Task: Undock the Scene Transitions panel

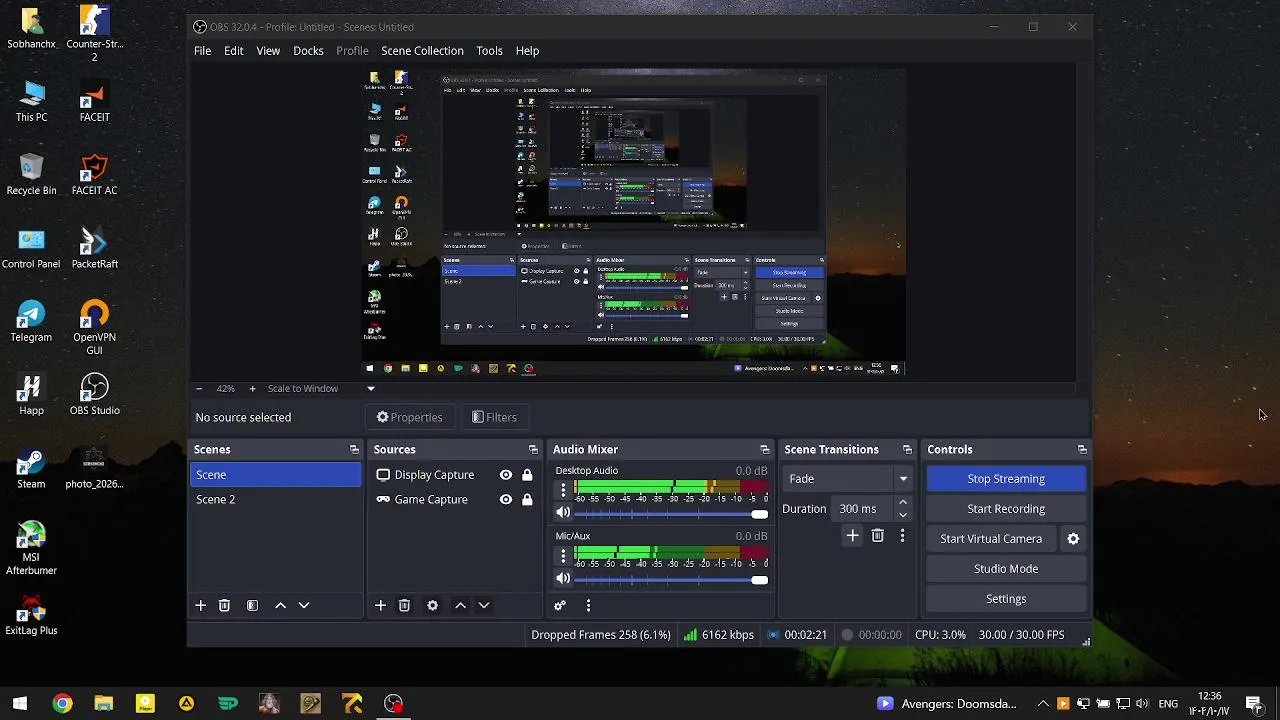Action: tap(907, 450)
